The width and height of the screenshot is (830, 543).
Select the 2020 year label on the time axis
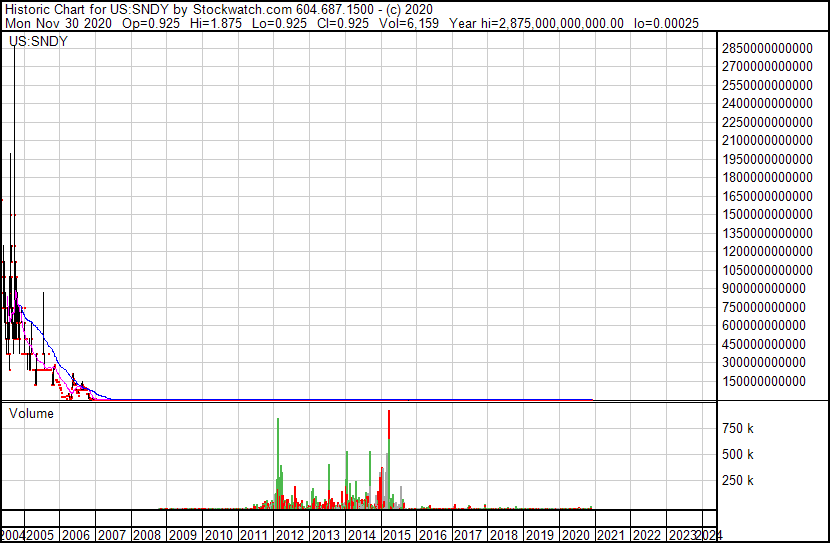575,536
